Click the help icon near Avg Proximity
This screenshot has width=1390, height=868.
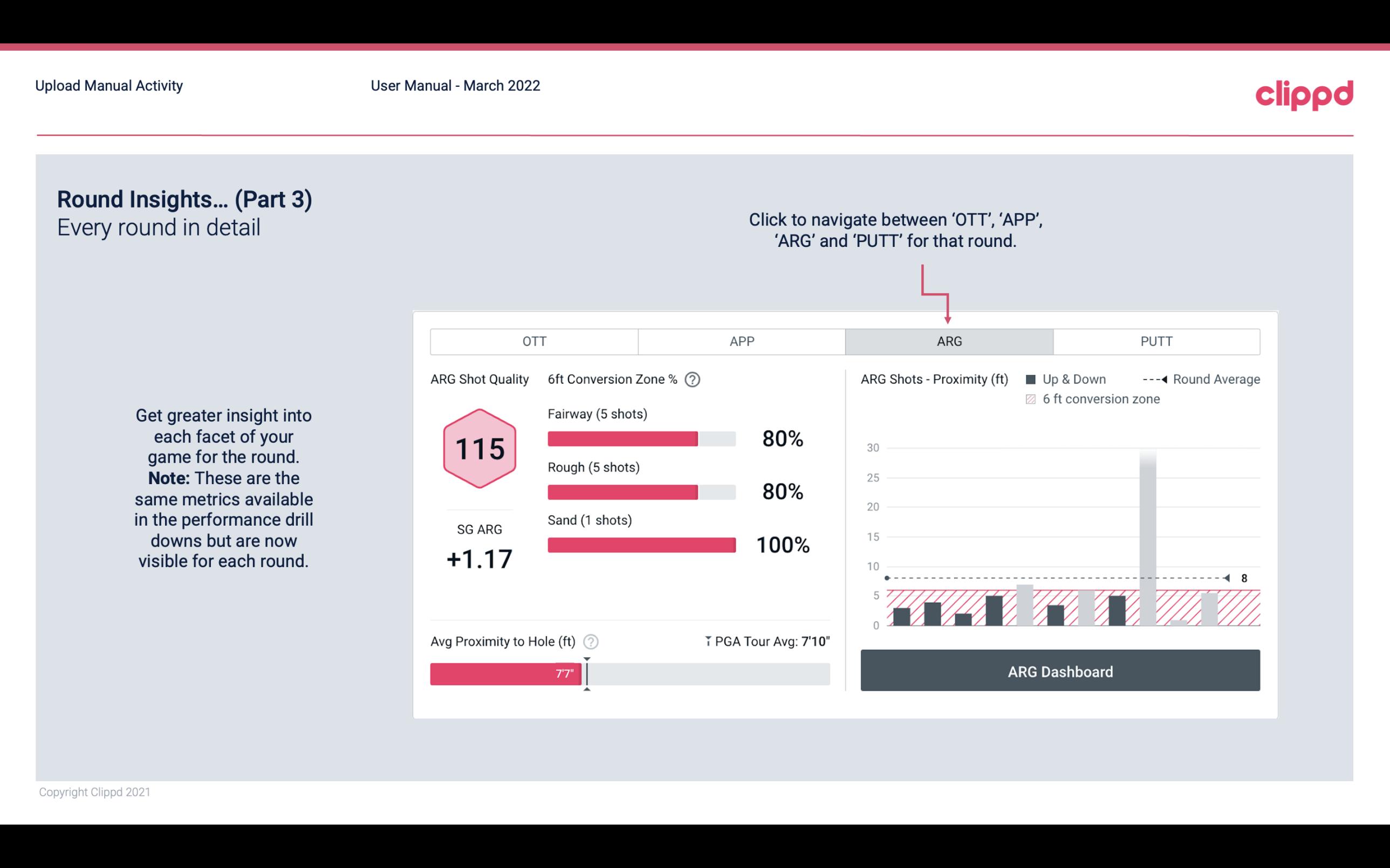(590, 640)
